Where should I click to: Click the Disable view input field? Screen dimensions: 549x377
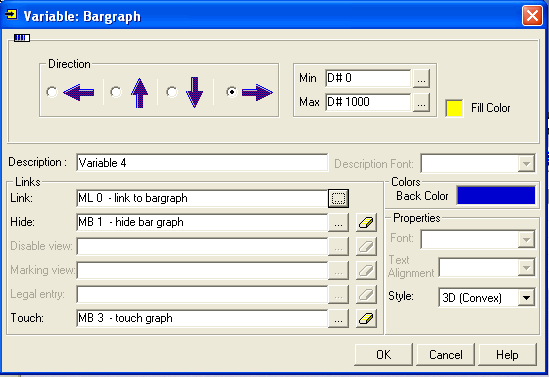(202, 246)
